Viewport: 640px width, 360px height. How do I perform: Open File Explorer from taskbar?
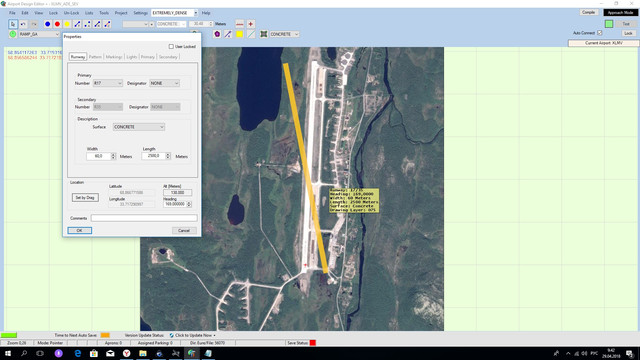coord(143,353)
